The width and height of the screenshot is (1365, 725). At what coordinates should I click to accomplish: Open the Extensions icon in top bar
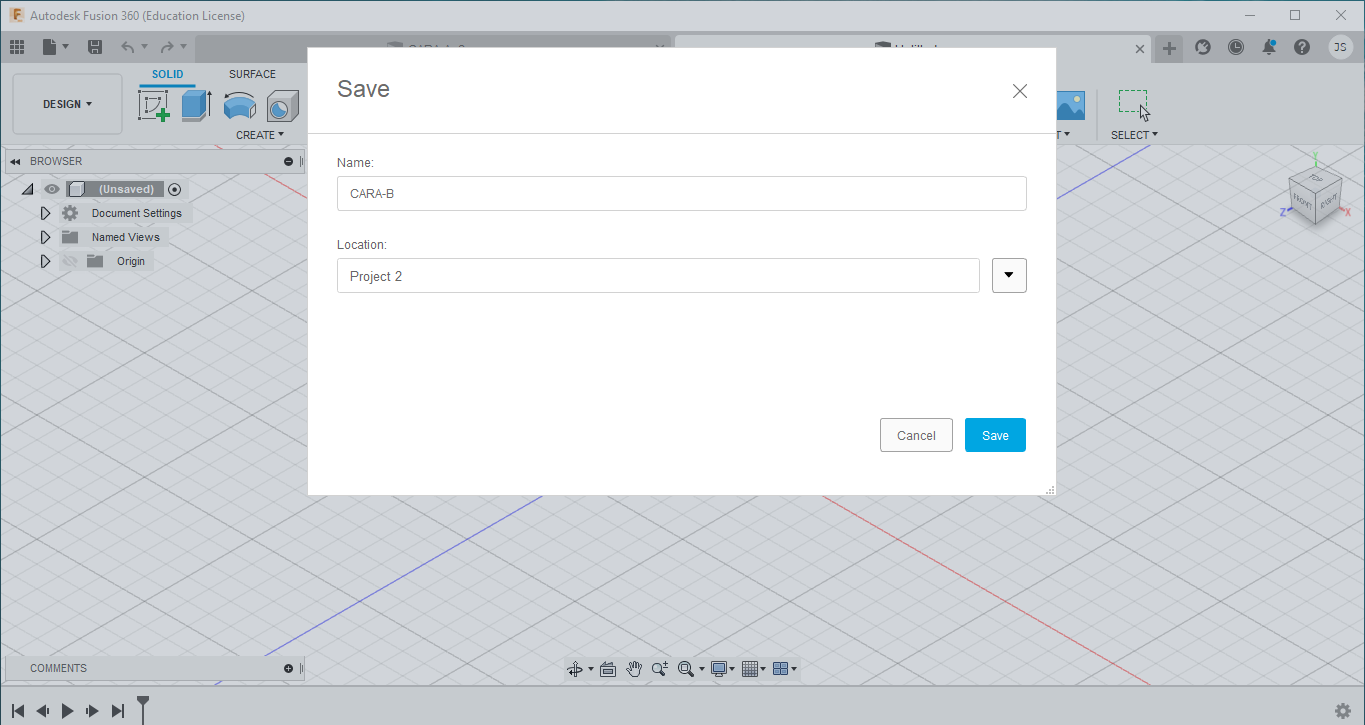click(x=1204, y=47)
